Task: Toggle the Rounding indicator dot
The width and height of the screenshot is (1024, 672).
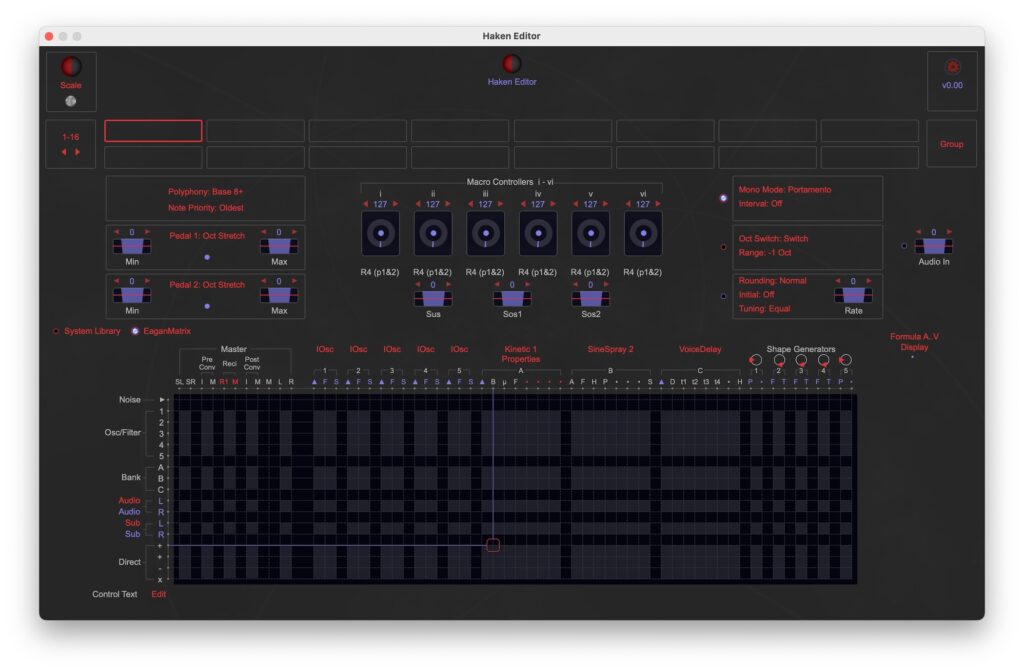Action: [x=723, y=296]
